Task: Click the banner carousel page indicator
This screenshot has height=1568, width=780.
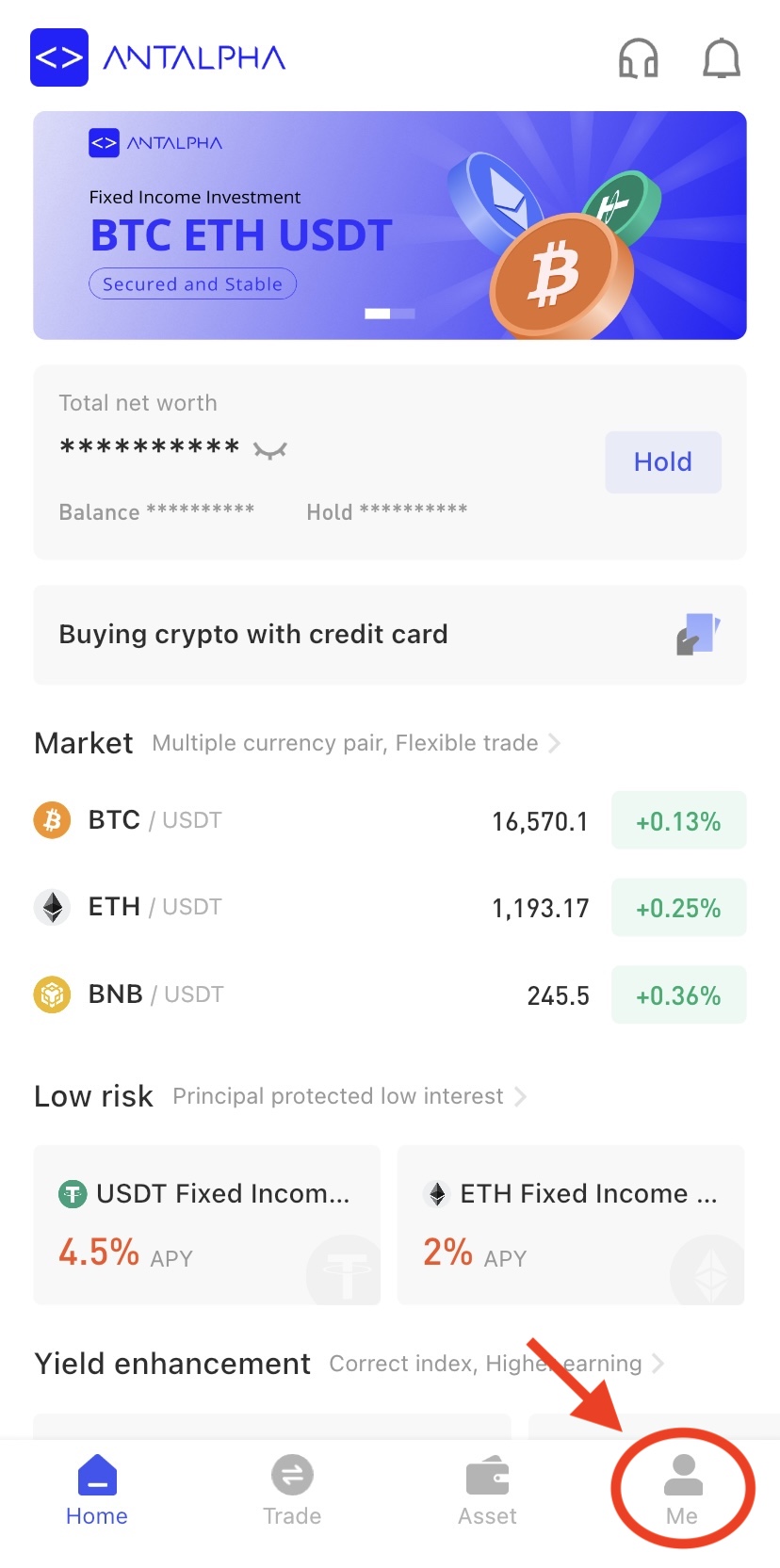Action: point(390,314)
